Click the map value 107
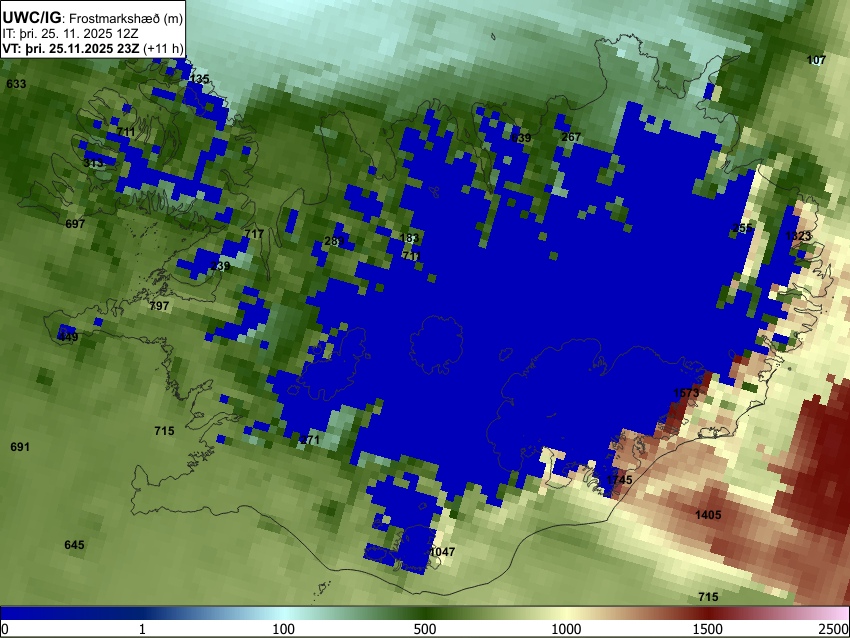 click(816, 60)
